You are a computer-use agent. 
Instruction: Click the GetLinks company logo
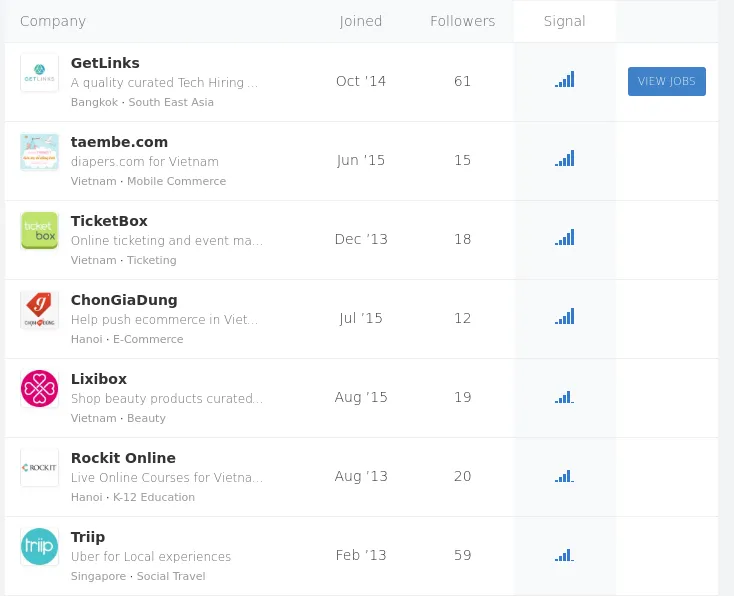pyautogui.click(x=39, y=73)
